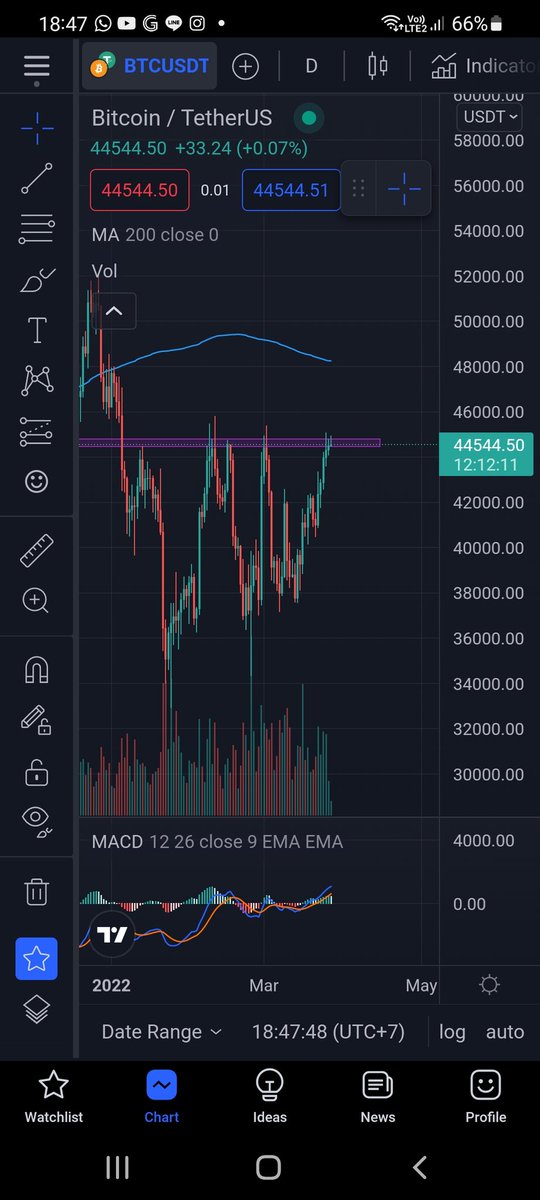Open the USDT currency dropdown
Image resolution: width=540 pixels, height=1200 pixels.
tap(490, 116)
